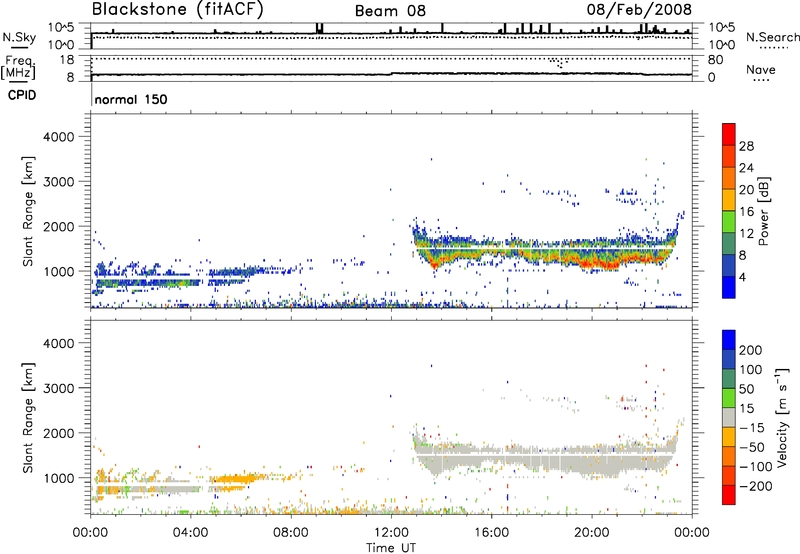The height and width of the screenshot is (554, 800).
Task: Click the 'Slant Range [km]' label of velocity panel
Action: coord(28,418)
